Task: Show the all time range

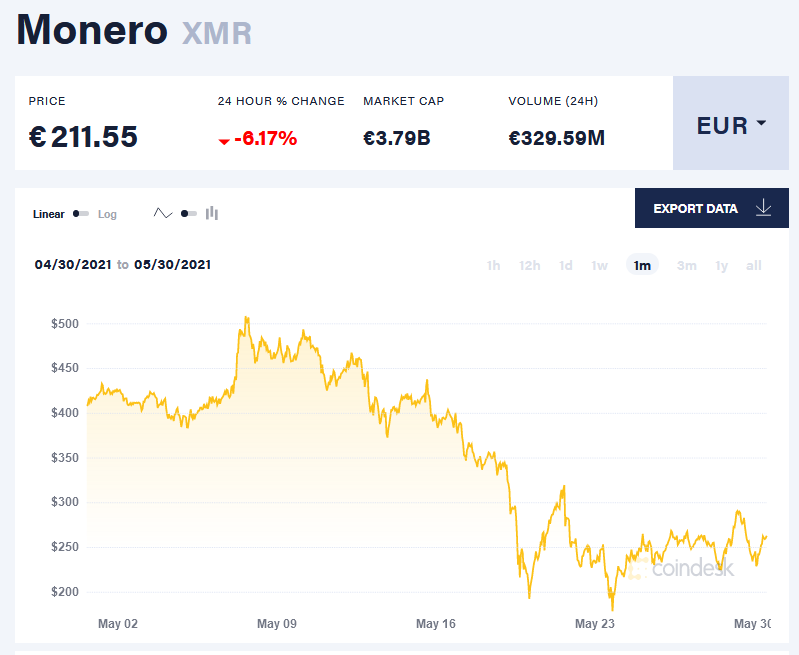Action: pos(754,266)
